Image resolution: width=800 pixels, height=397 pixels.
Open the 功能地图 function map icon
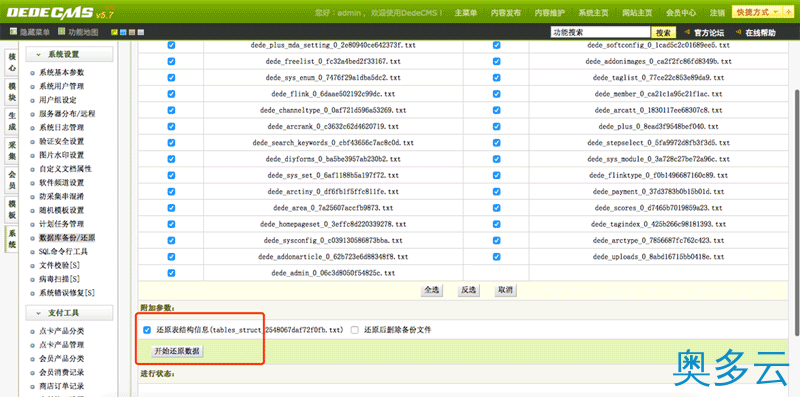[61, 32]
